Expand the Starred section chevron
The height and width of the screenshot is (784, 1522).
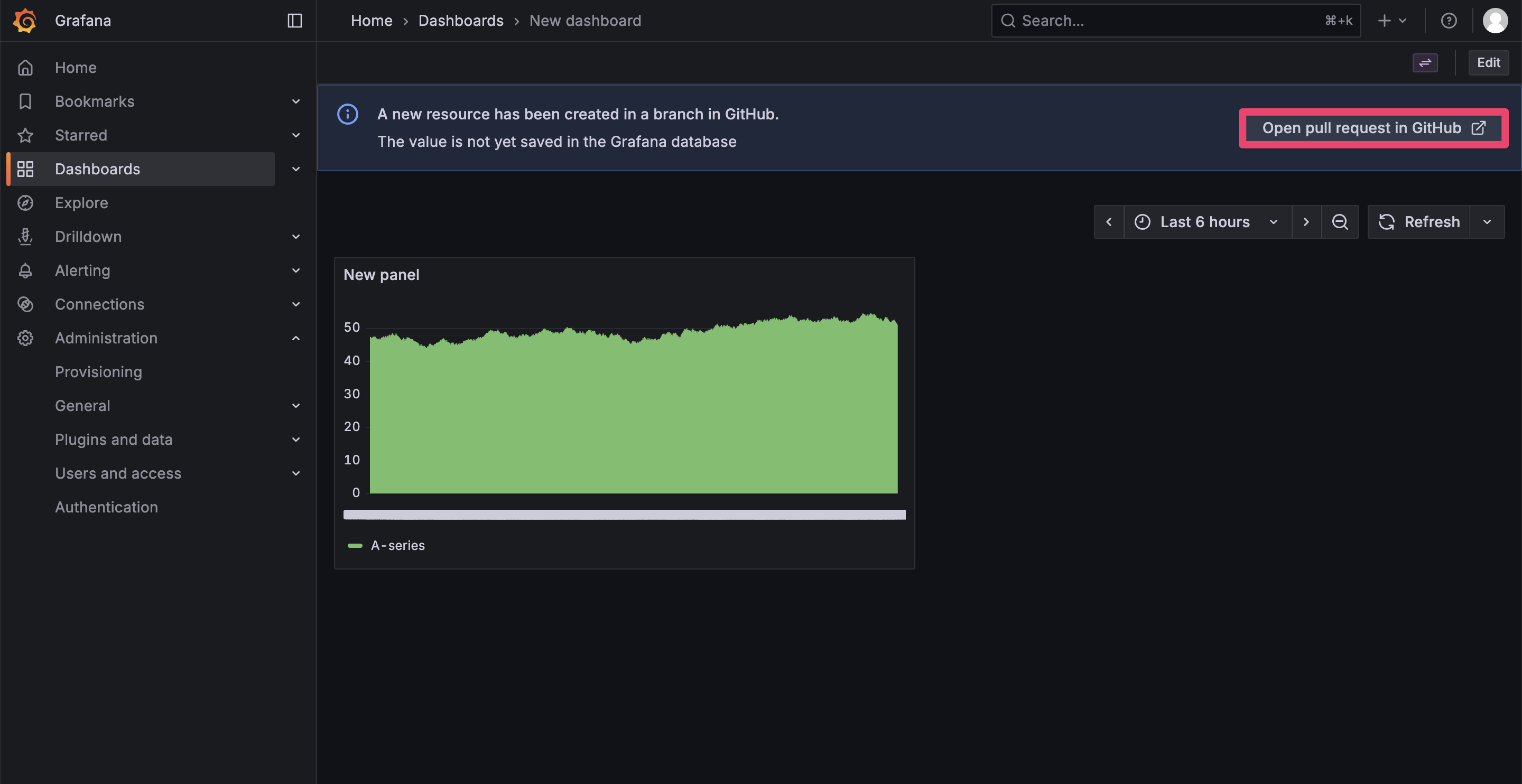point(296,135)
